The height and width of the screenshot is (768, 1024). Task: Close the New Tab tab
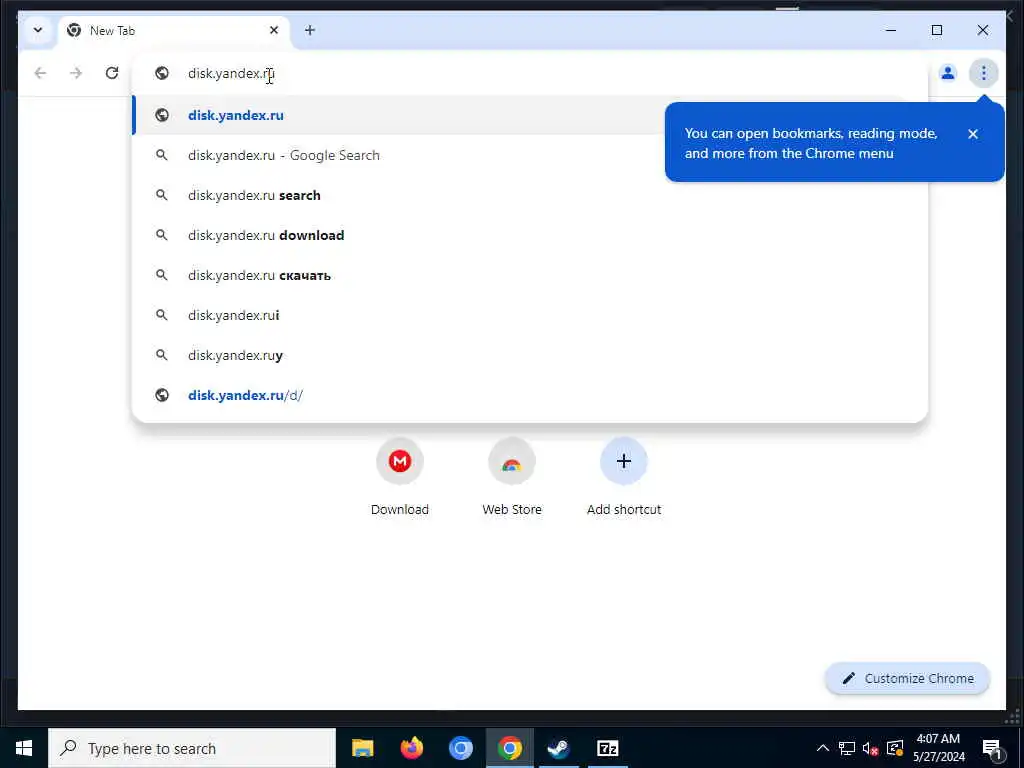tap(274, 30)
